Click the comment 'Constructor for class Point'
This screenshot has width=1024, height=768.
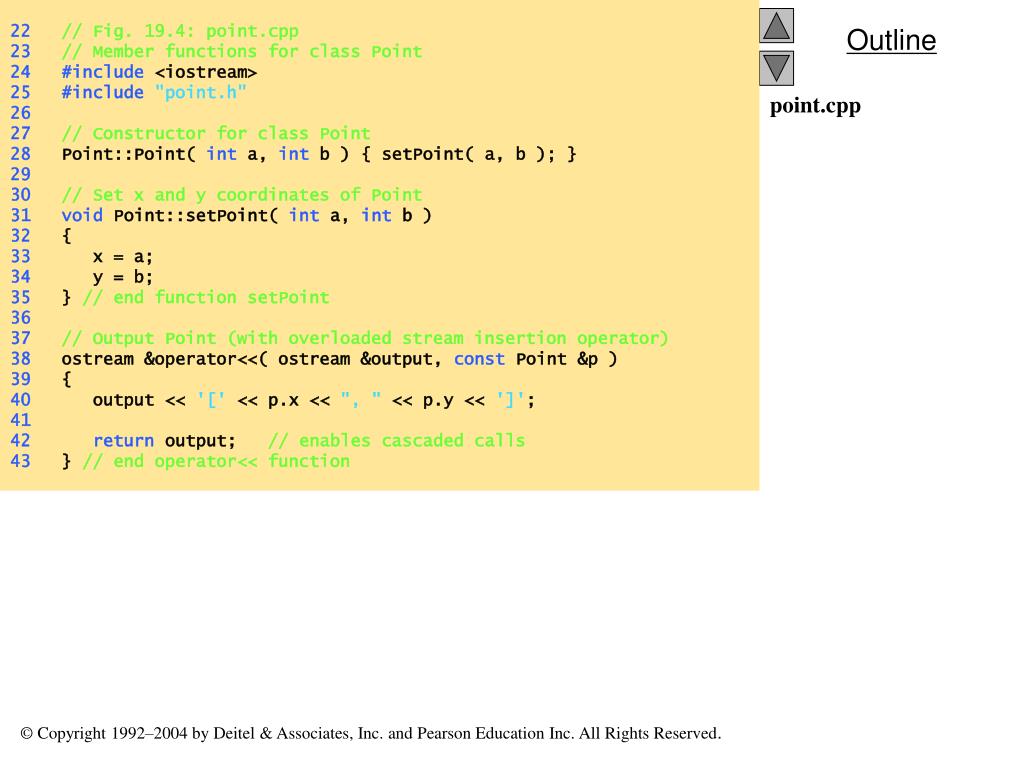[216, 133]
